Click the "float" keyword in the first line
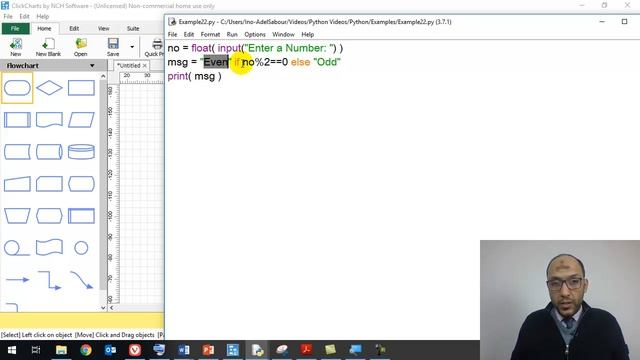Viewport: 640px width, 360px height. pos(201,48)
